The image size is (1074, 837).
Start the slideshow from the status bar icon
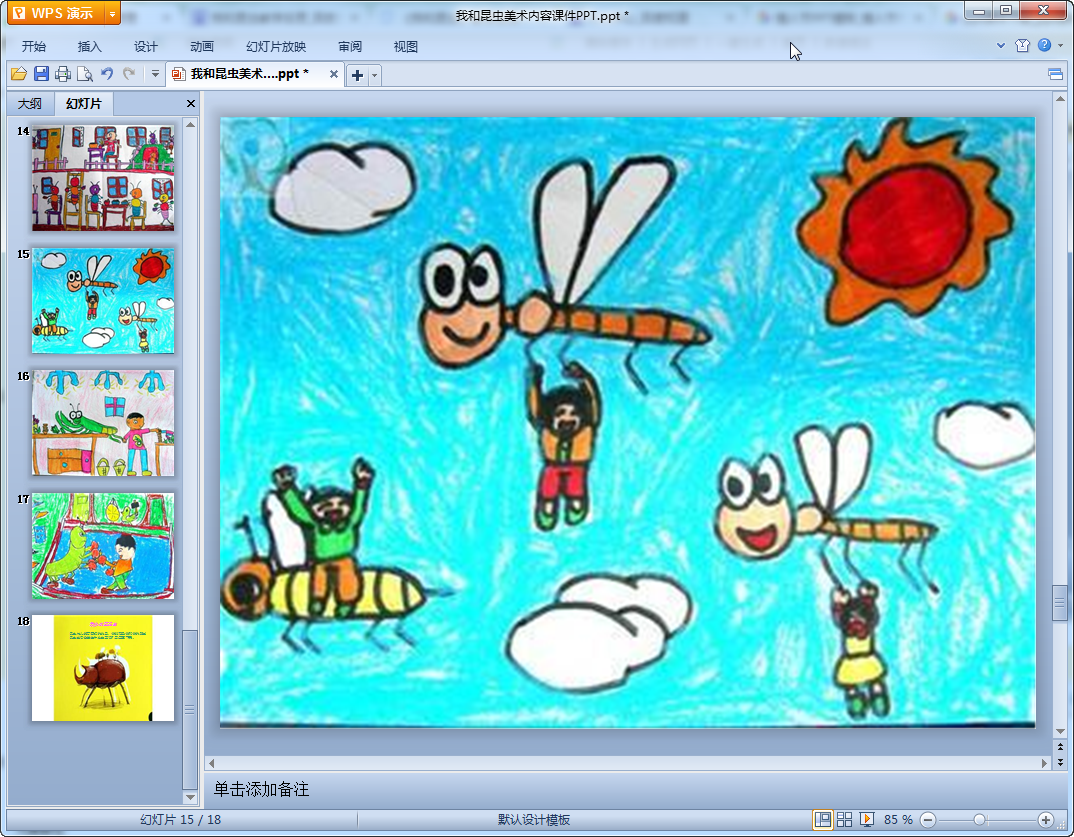click(x=867, y=820)
